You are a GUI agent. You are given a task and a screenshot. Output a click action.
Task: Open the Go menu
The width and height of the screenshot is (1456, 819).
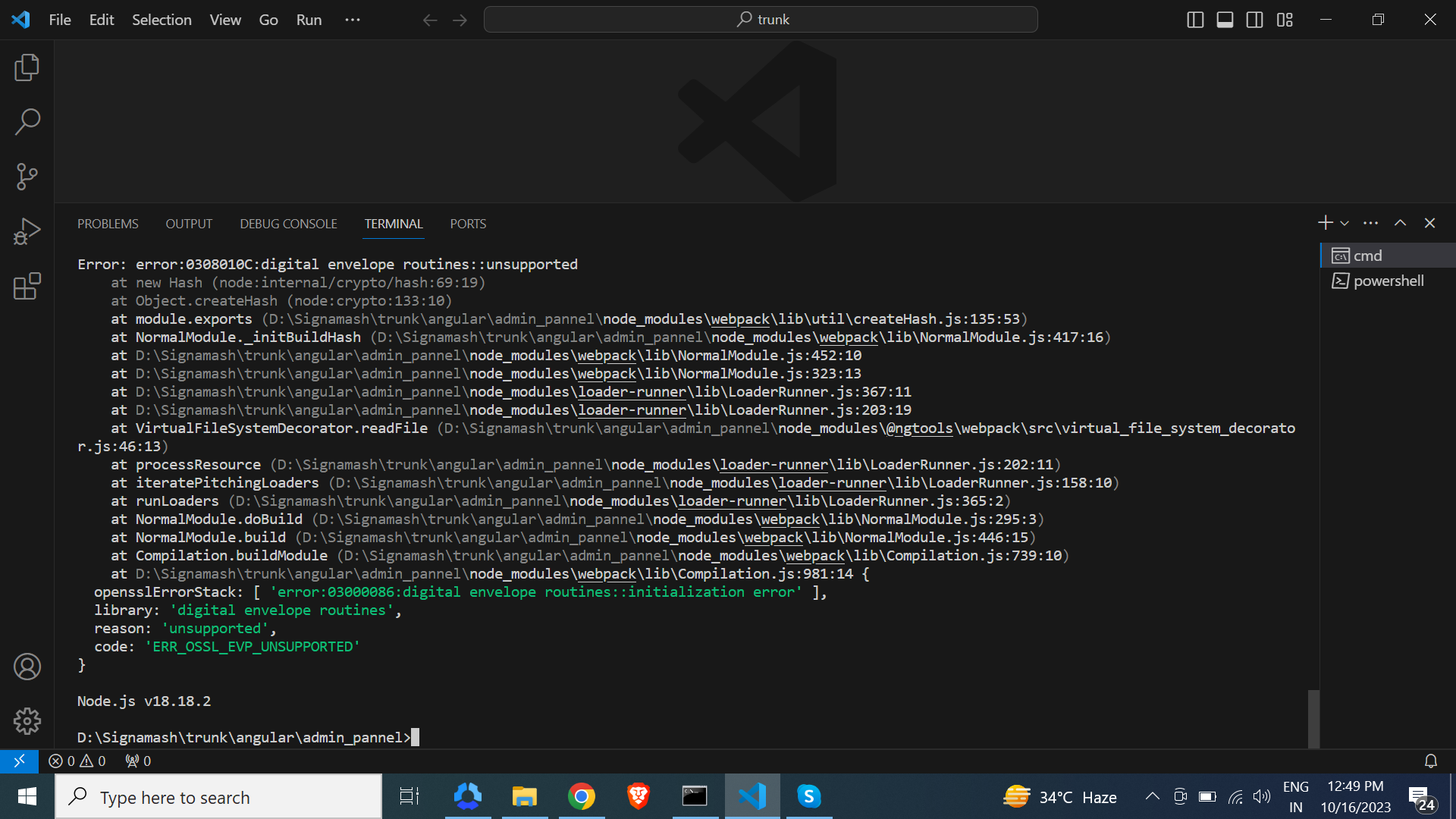coord(268,20)
